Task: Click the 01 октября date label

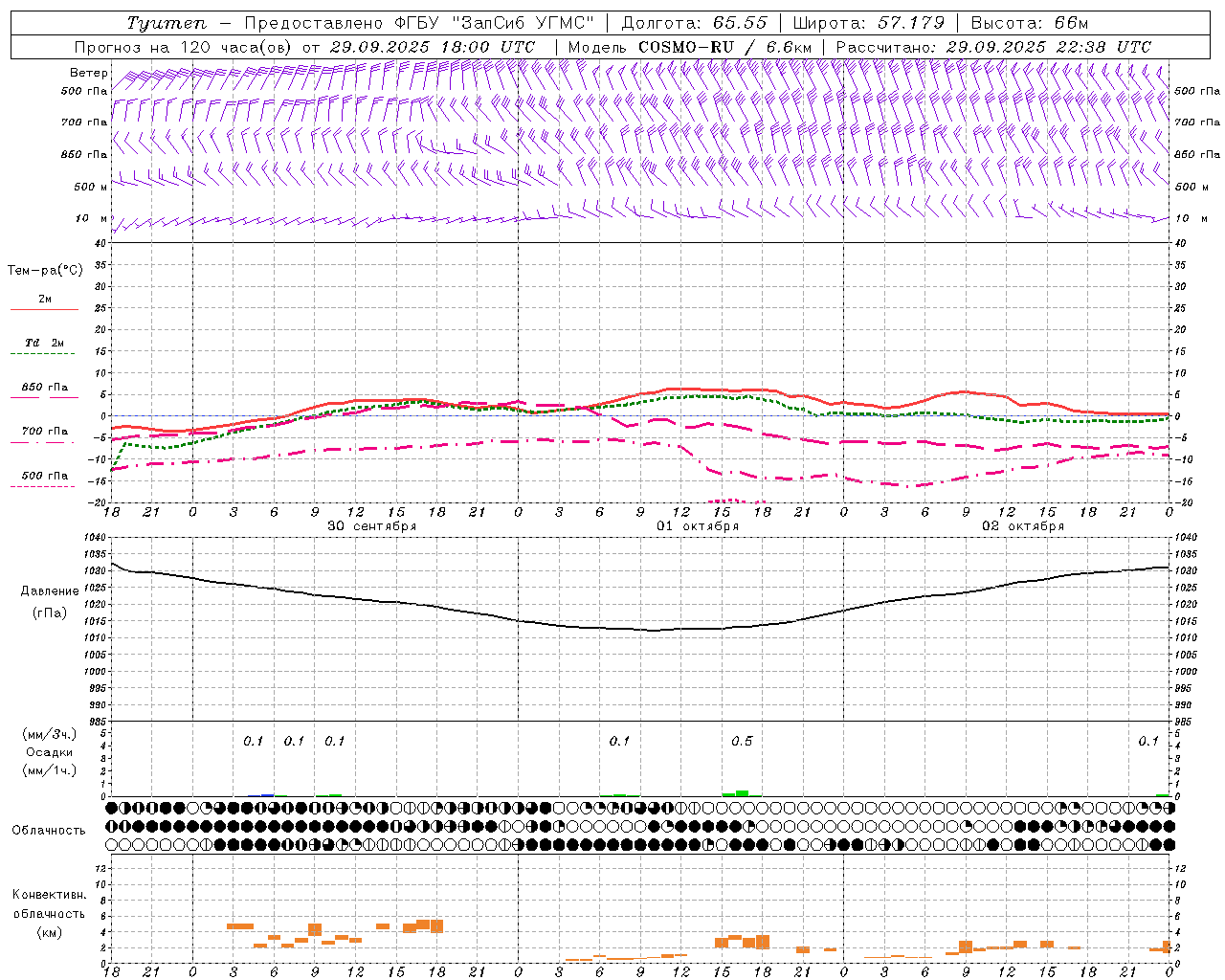Action: coord(697,526)
